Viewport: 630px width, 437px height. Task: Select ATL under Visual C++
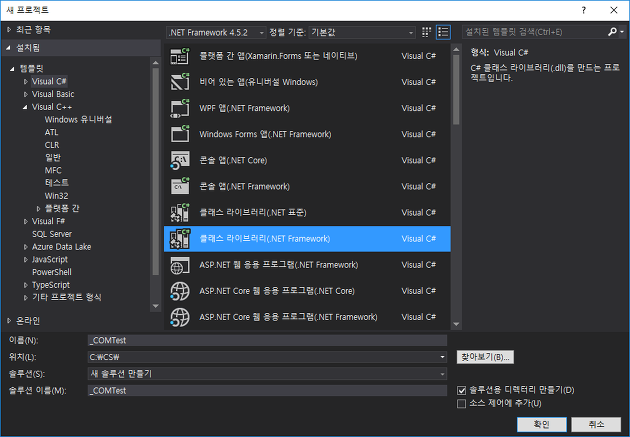[51, 132]
